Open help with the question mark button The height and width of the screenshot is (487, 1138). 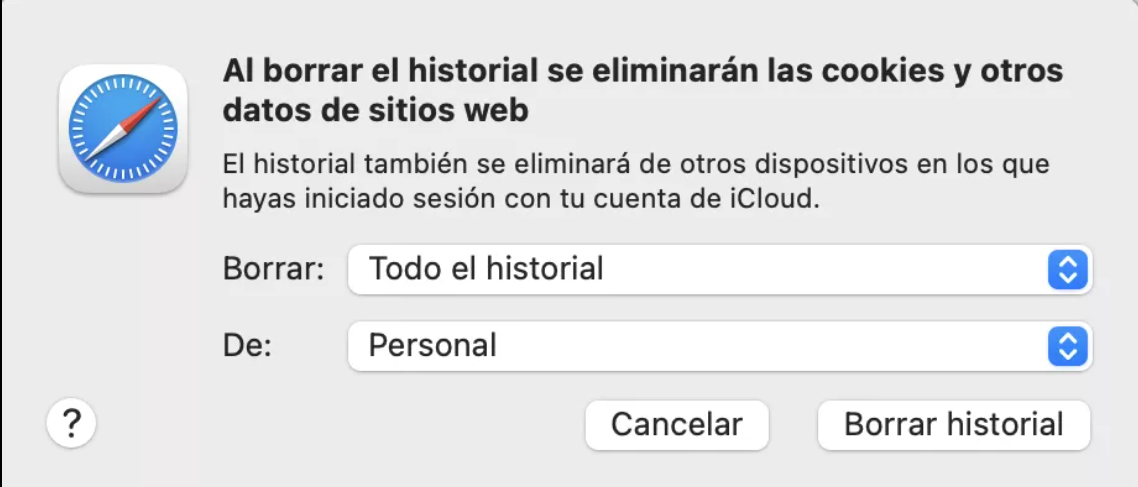(71, 425)
